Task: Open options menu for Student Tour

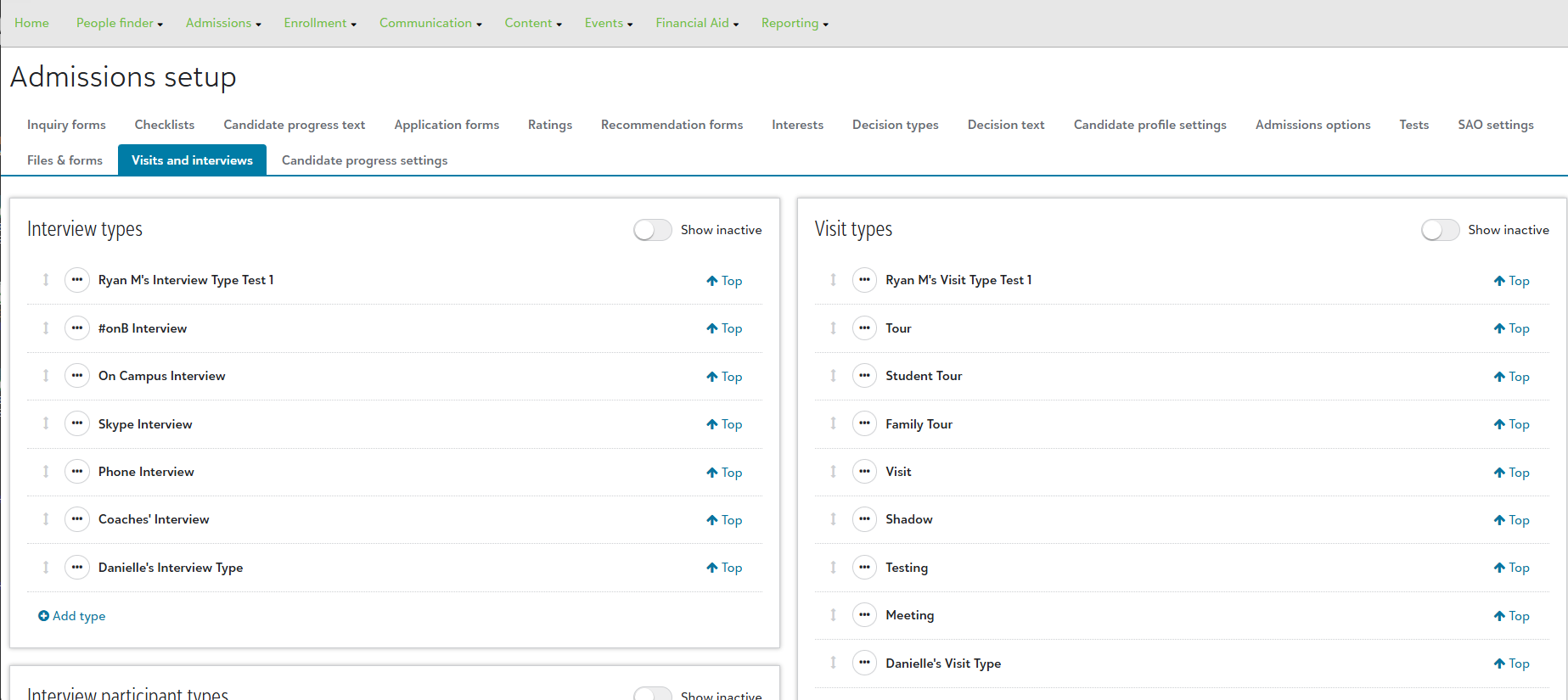Action: coord(864,376)
